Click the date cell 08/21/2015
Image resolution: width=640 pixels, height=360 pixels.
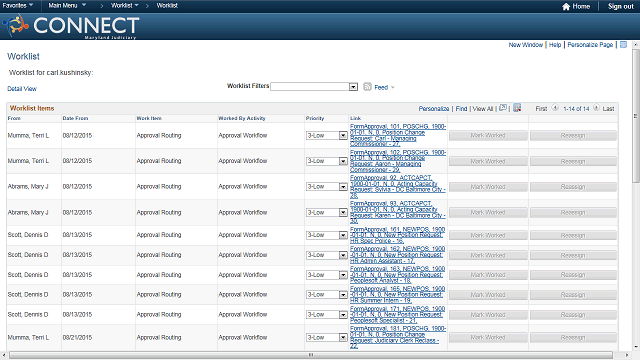click(77, 338)
